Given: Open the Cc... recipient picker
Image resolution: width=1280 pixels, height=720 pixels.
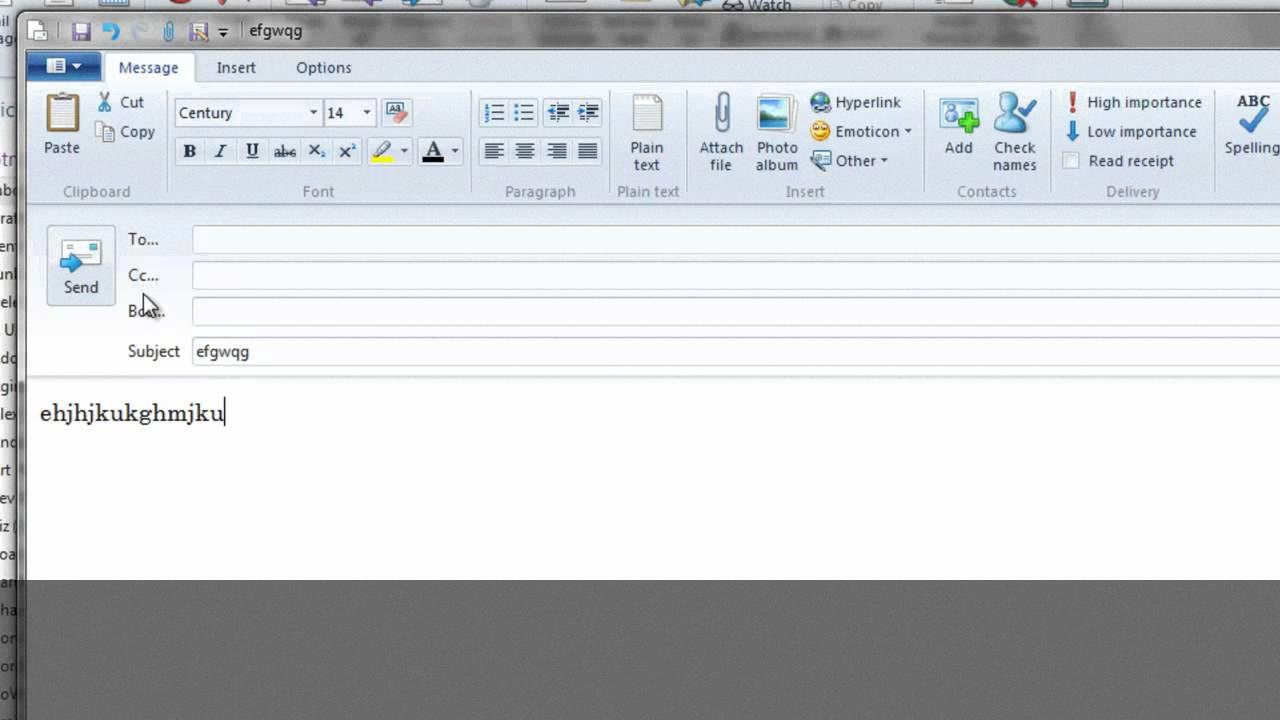Looking at the screenshot, I should (x=143, y=275).
